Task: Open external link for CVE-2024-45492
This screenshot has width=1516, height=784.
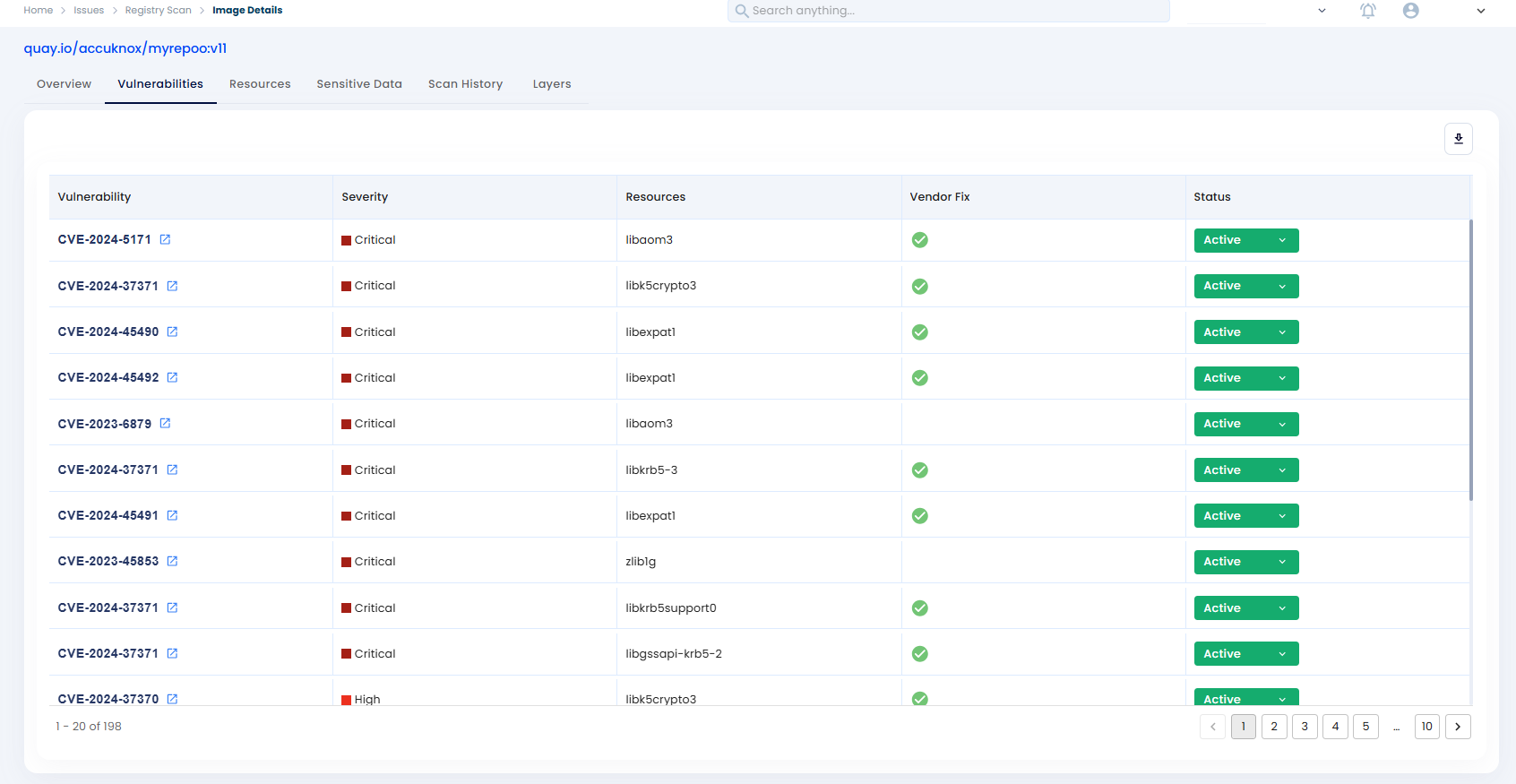Action: click(x=172, y=377)
